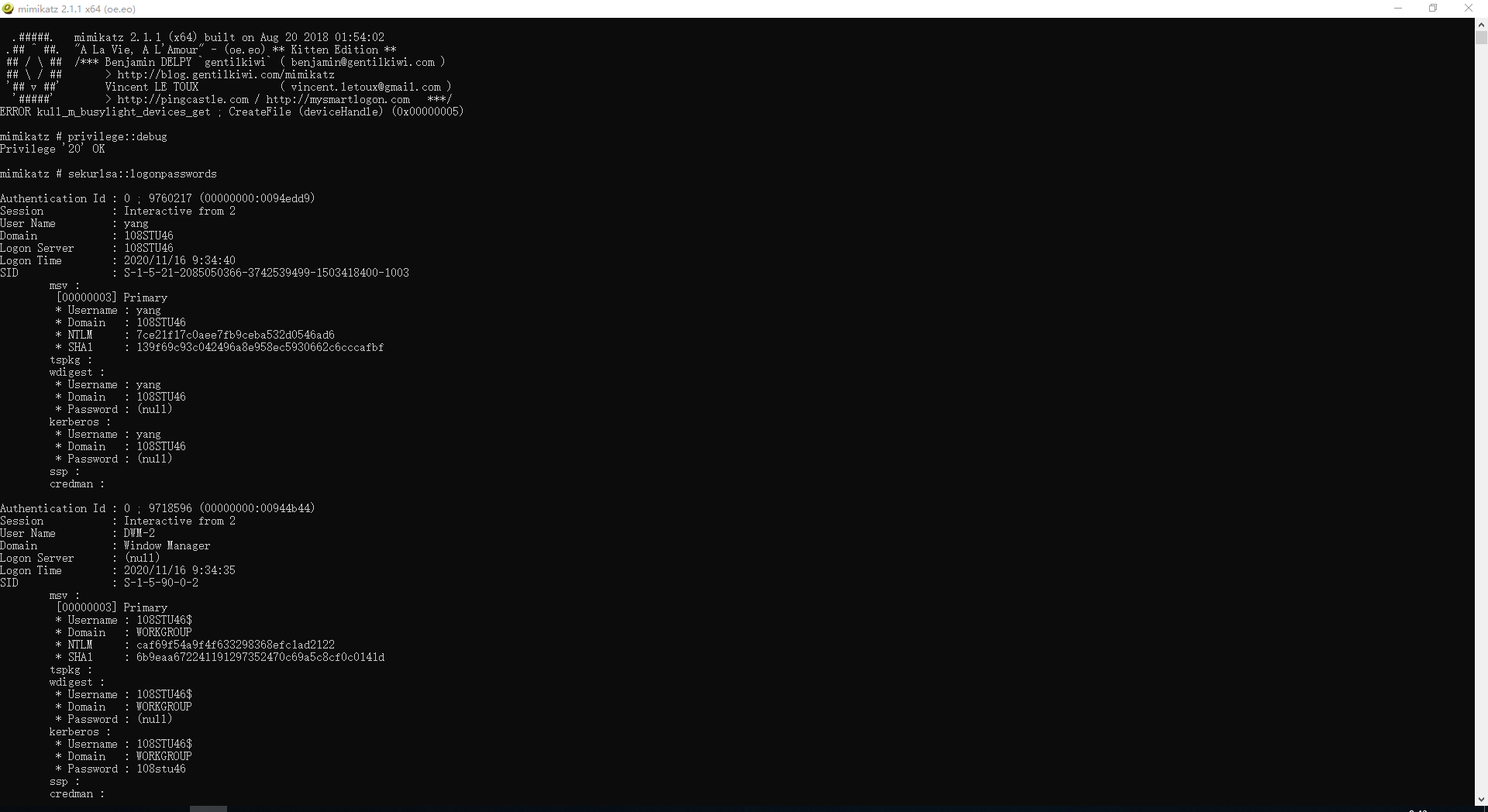
Task: Close the mimikatz console window
Action: pos(1468,9)
